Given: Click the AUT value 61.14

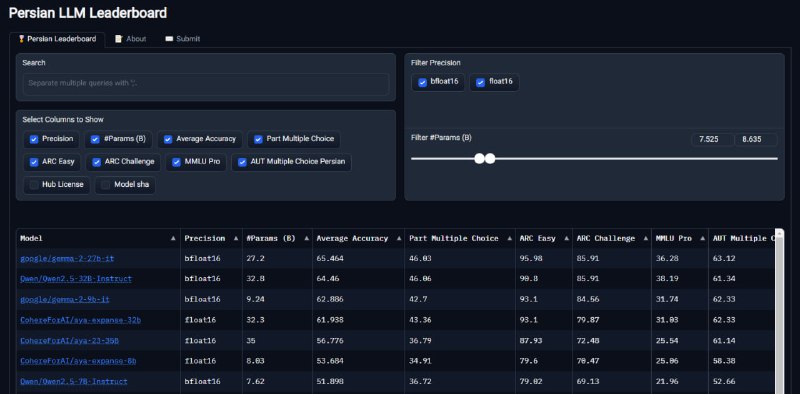Looking at the screenshot, I should pos(724,340).
